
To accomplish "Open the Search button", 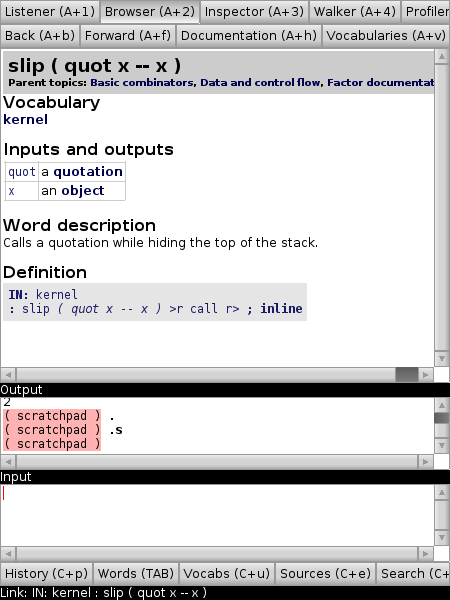I will pos(414,574).
